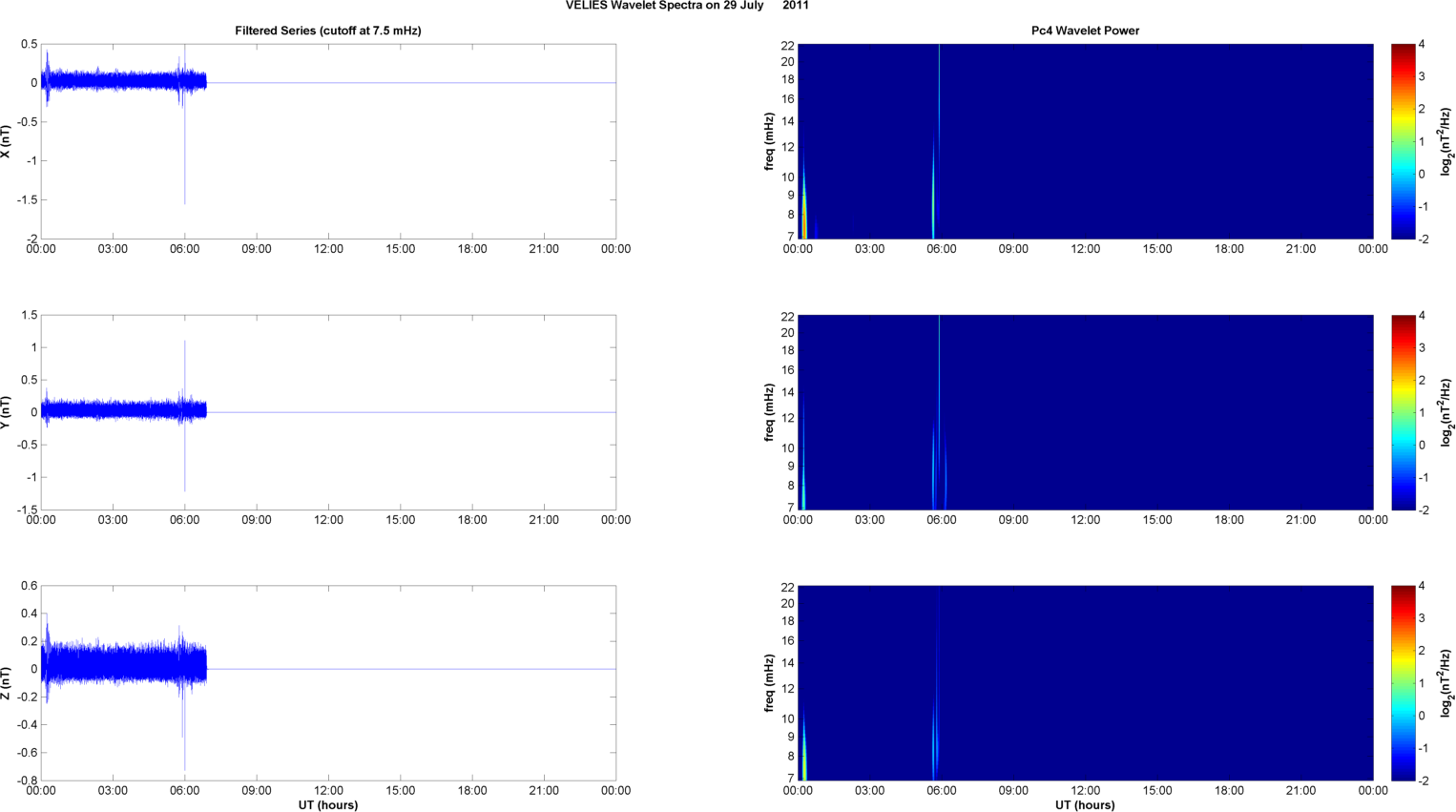
Task: Click the colorbar next to the bottom wavelet plot
Action: 1403,683
